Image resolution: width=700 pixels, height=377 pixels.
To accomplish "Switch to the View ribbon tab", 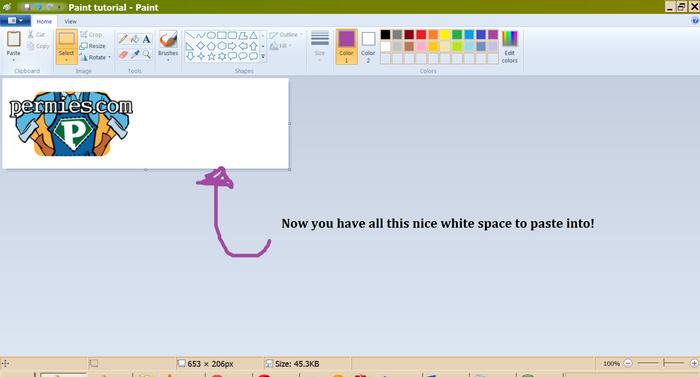I will pos(70,21).
